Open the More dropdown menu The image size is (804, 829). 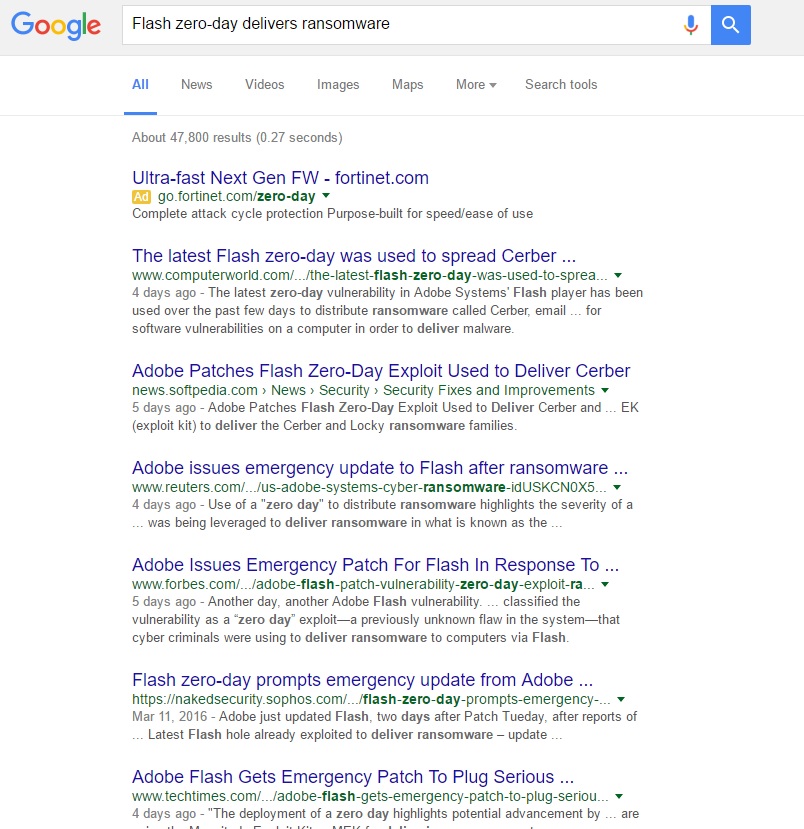click(x=476, y=85)
